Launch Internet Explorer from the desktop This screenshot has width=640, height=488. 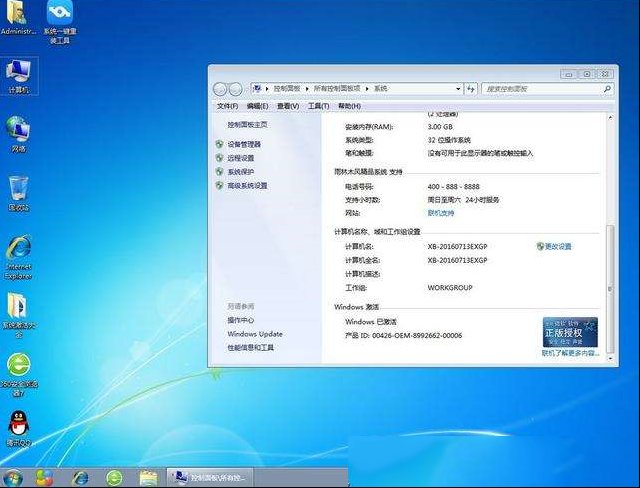pos(18,257)
